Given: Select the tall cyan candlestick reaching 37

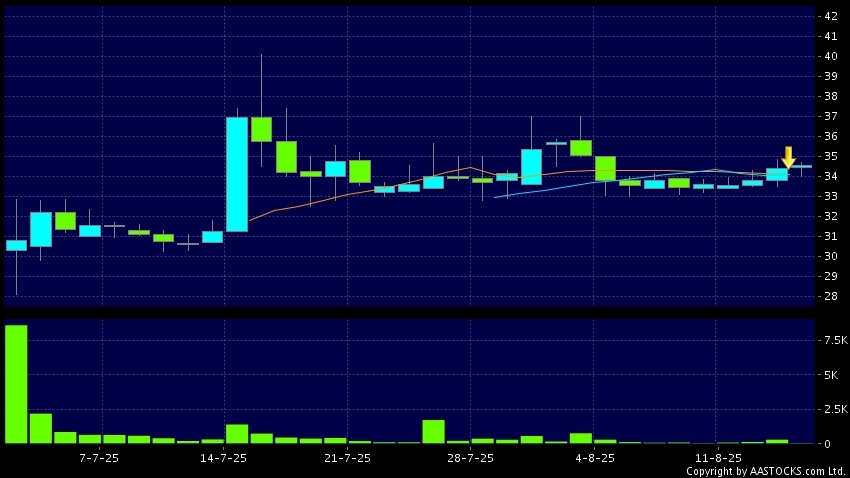Looking at the screenshot, I should click(237, 174).
